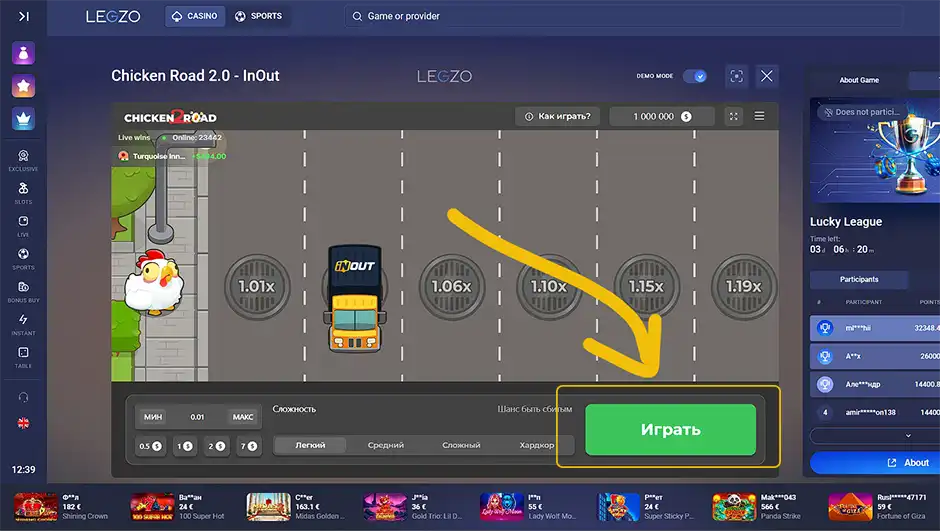Screen dimensions: 940x531
Task: Select participant row A**x
Action: click(x=875, y=356)
